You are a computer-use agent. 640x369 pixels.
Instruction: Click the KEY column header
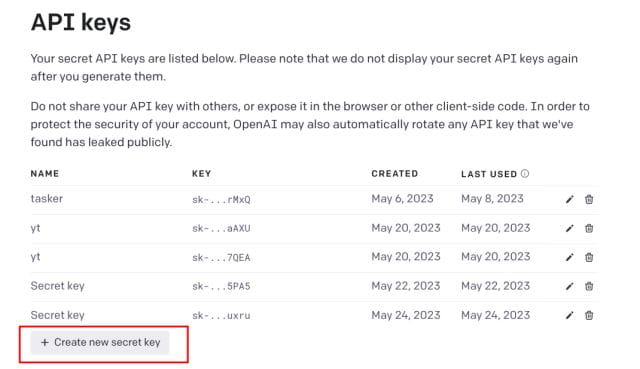click(202, 173)
